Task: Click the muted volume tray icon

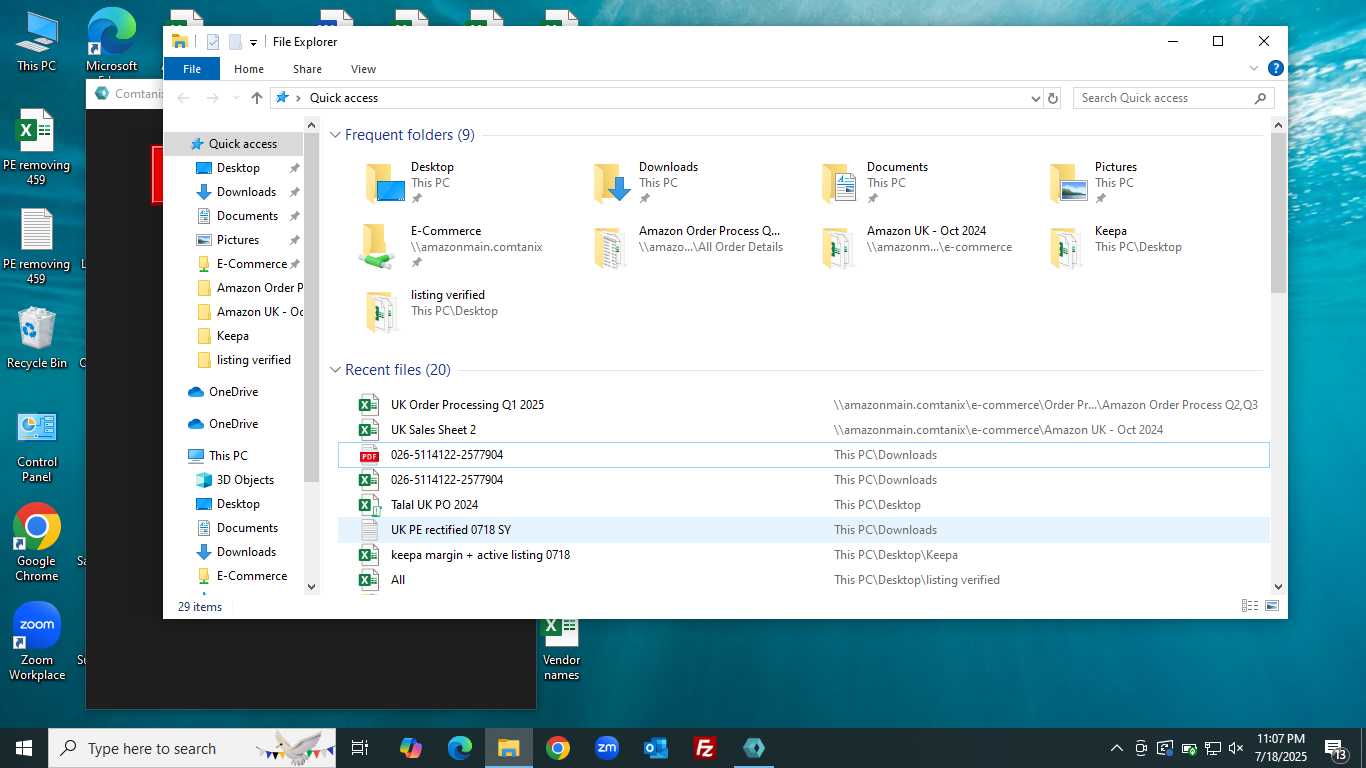Action: (x=1236, y=748)
